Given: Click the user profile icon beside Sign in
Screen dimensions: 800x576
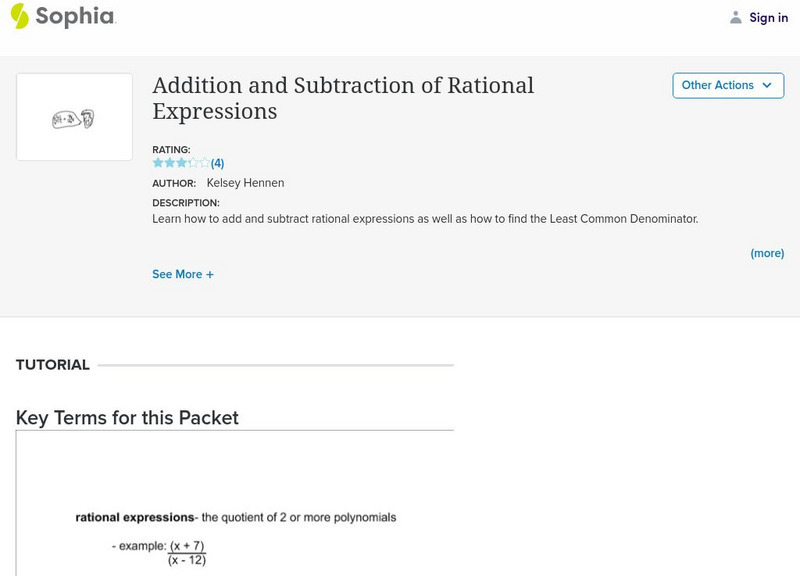Looking at the screenshot, I should (736, 17).
